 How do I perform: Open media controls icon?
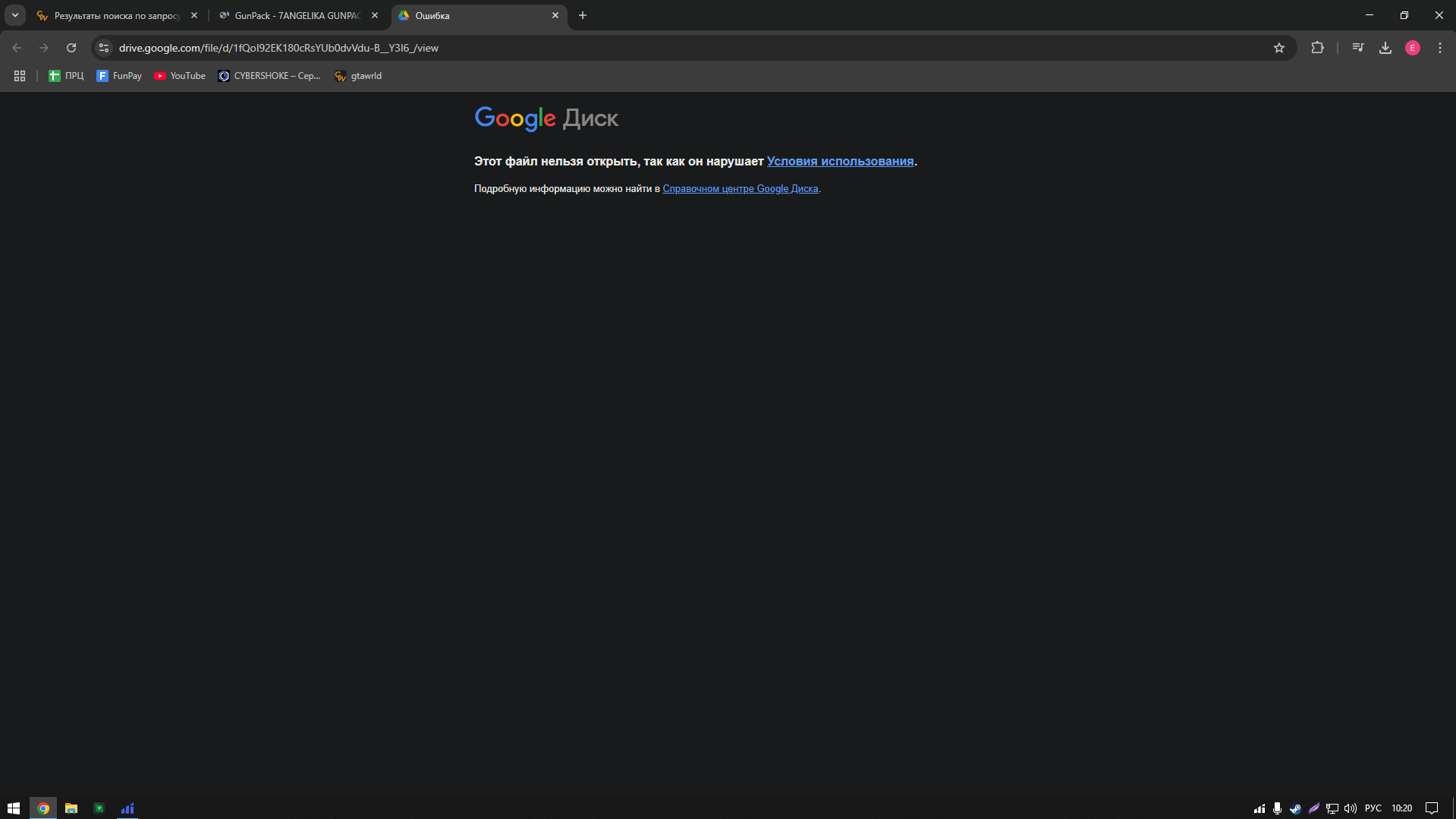[1358, 48]
